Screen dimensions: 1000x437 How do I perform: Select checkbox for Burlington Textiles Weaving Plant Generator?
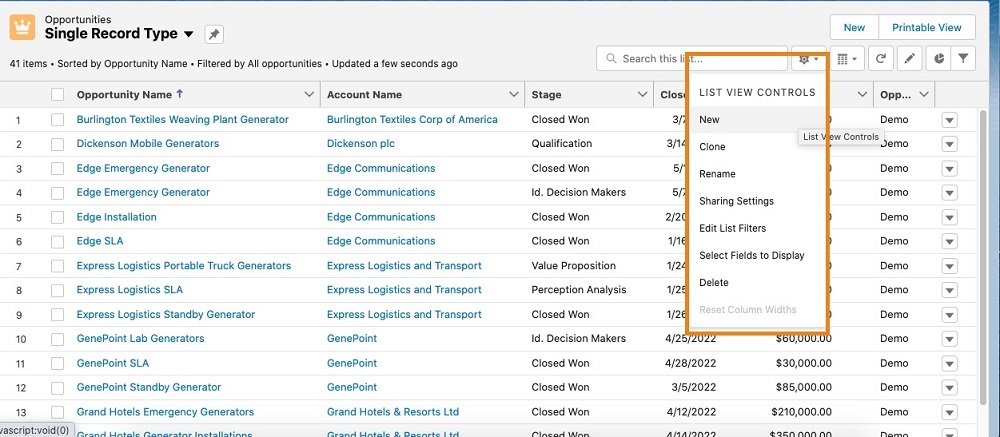coord(57,120)
